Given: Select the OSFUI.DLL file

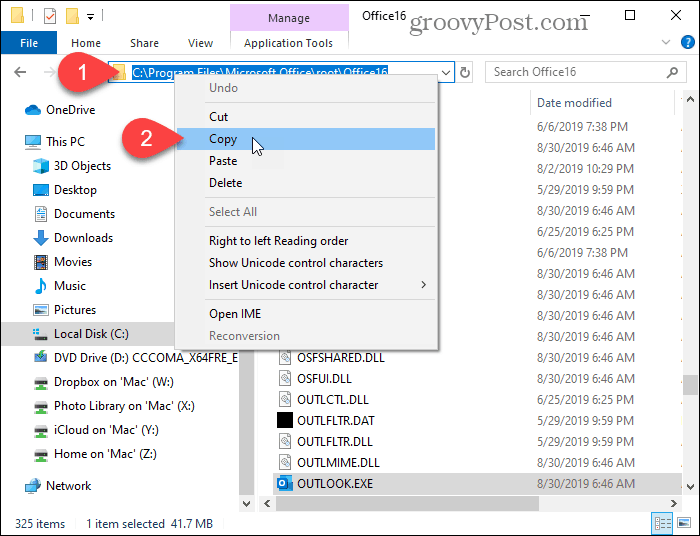Looking at the screenshot, I should pos(324,378).
